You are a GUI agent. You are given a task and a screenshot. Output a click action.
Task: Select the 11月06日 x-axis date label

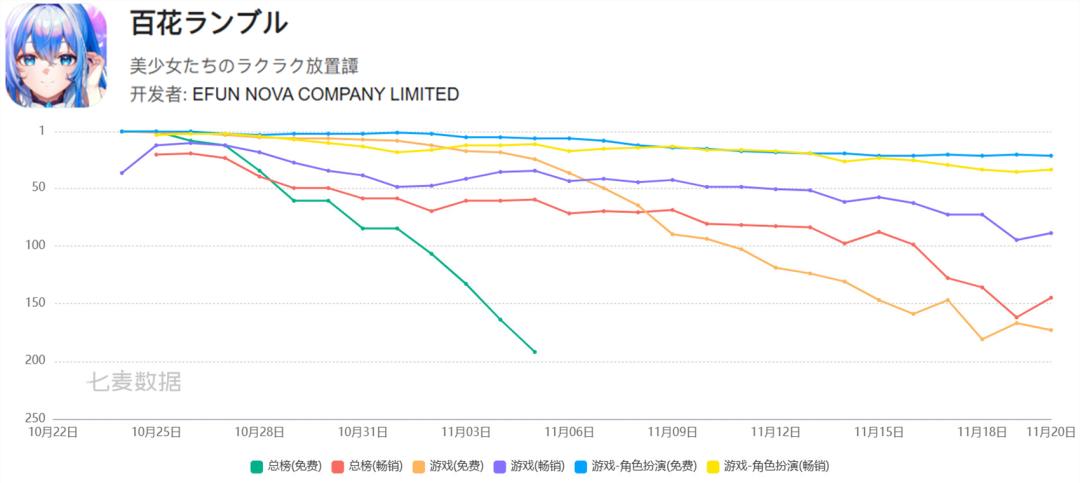pyautogui.click(x=569, y=432)
